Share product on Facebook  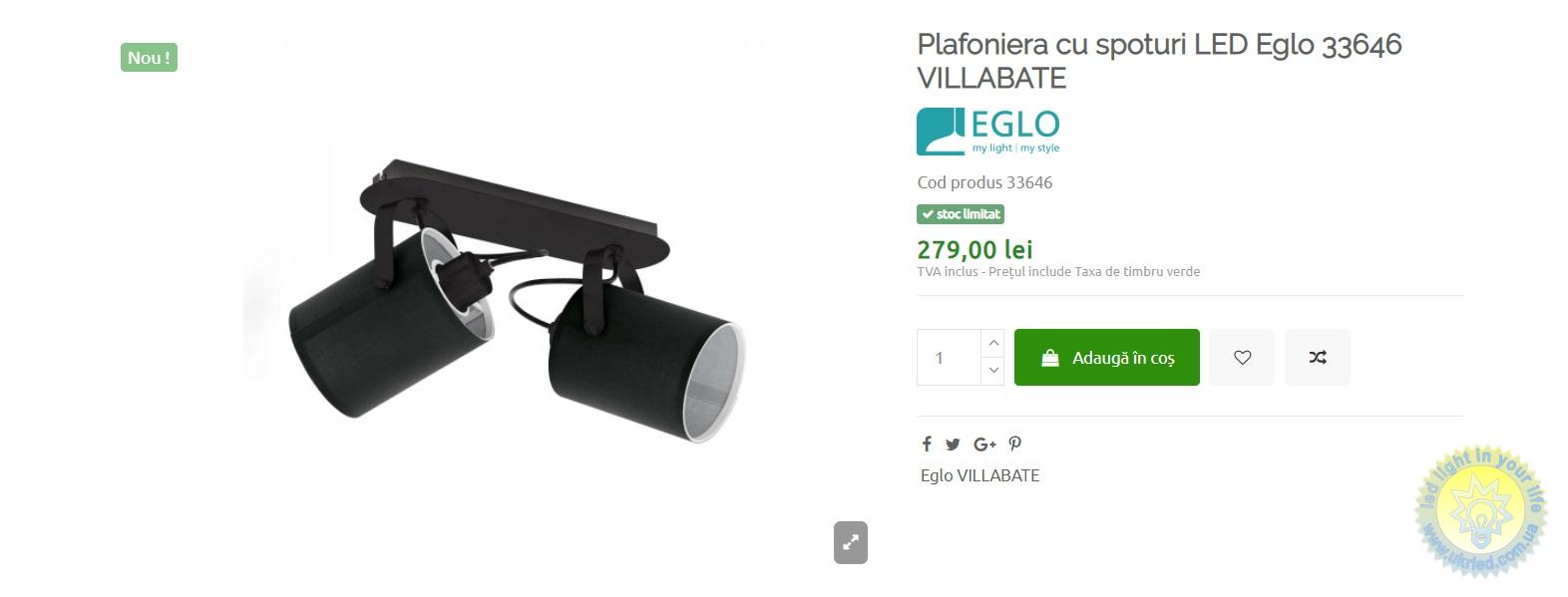(x=927, y=445)
